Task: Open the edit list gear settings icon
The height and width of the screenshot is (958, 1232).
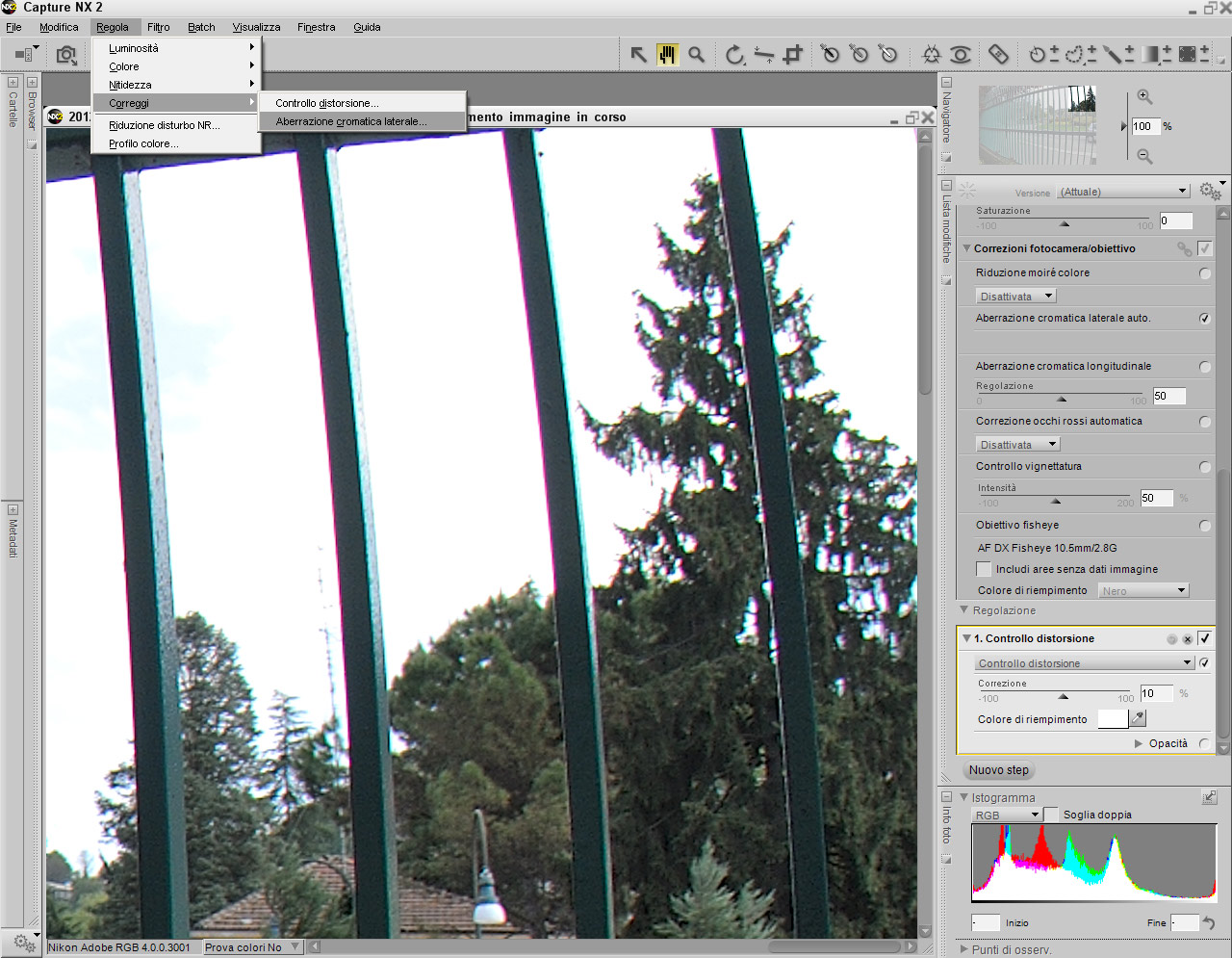Action: point(1210,191)
